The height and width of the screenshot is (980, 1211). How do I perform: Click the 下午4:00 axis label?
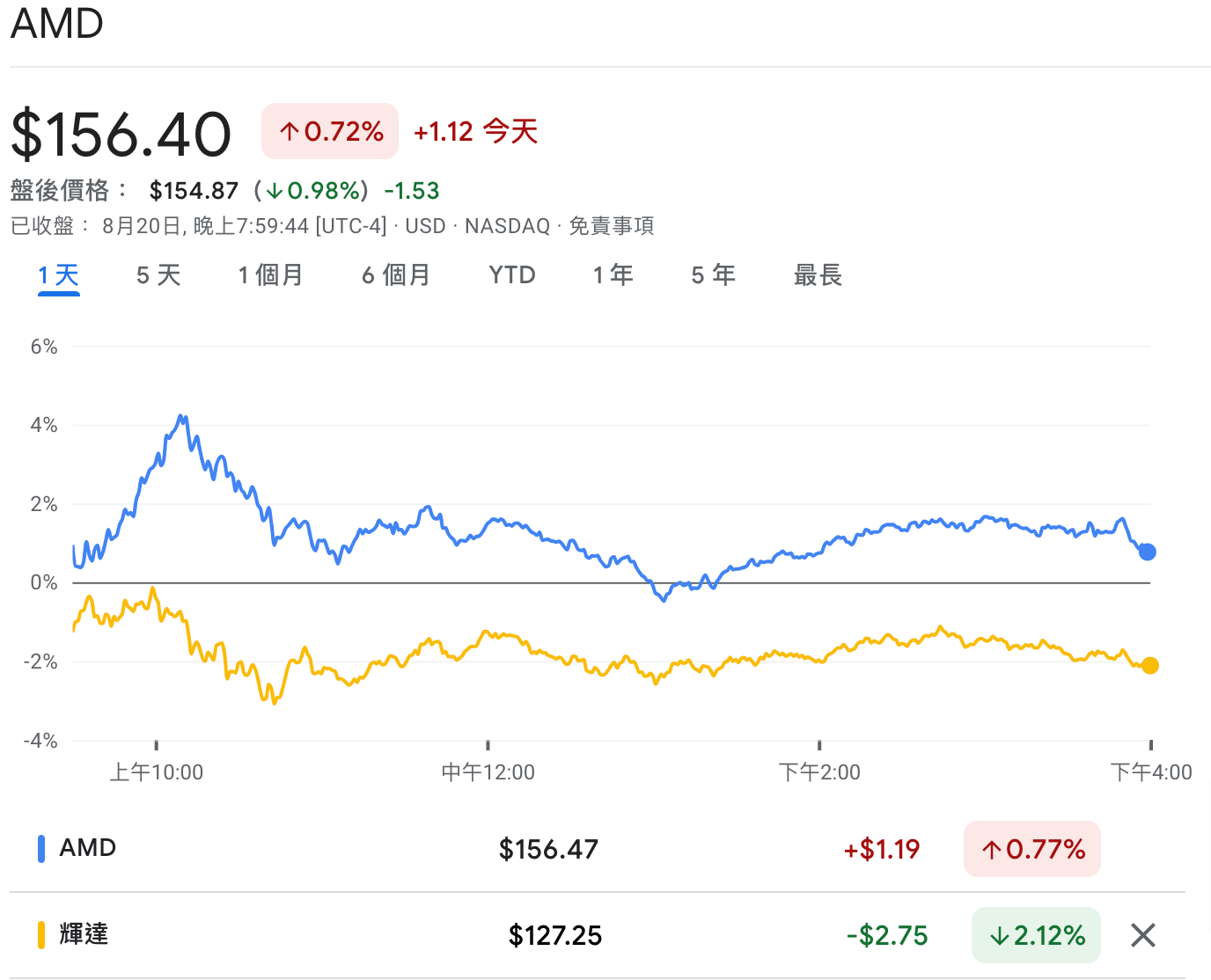pos(1151,772)
